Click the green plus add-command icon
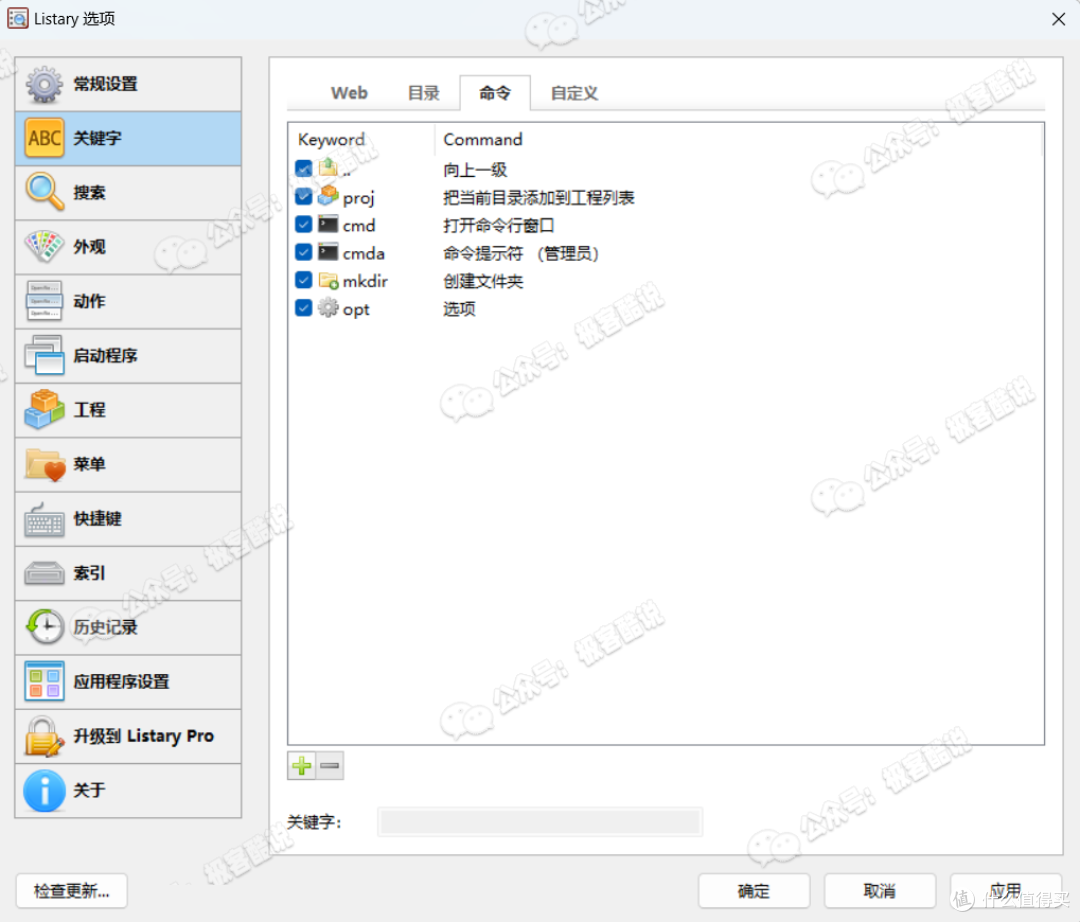Image resolution: width=1080 pixels, height=922 pixels. [x=302, y=766]
